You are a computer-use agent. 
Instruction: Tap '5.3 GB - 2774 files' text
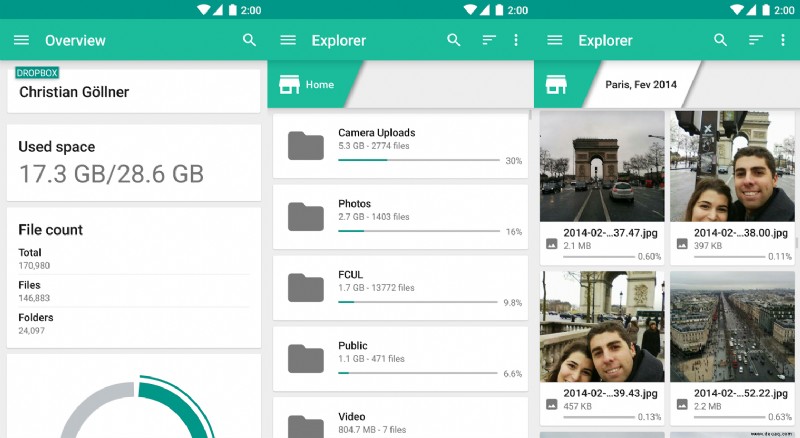pyautogui.click(x=373, y=146)
